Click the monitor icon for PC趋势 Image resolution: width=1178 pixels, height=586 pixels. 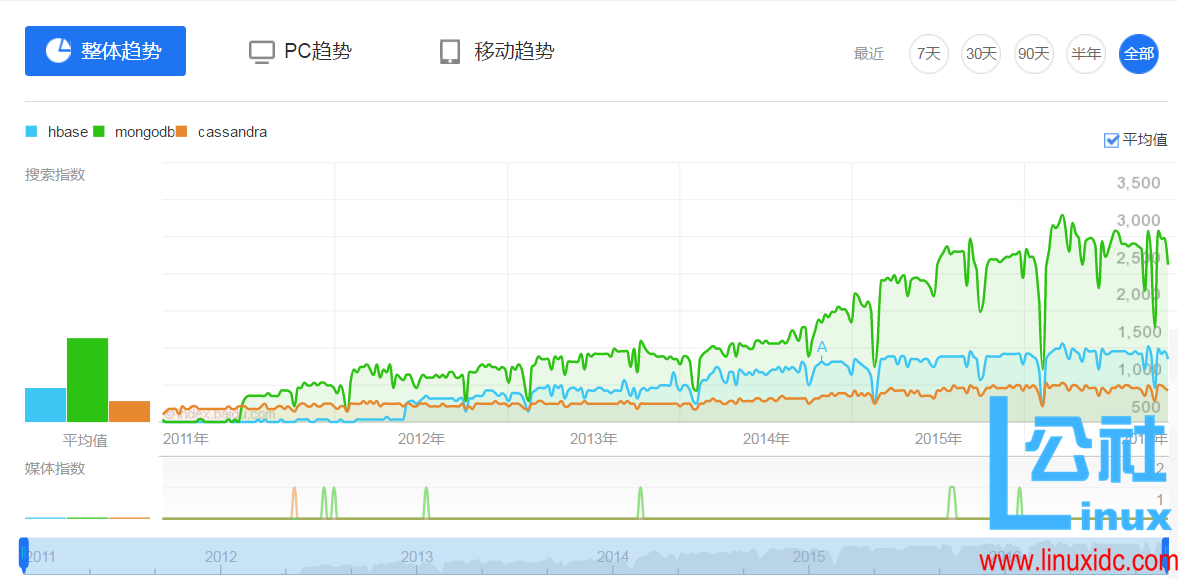tap(261, 50)
